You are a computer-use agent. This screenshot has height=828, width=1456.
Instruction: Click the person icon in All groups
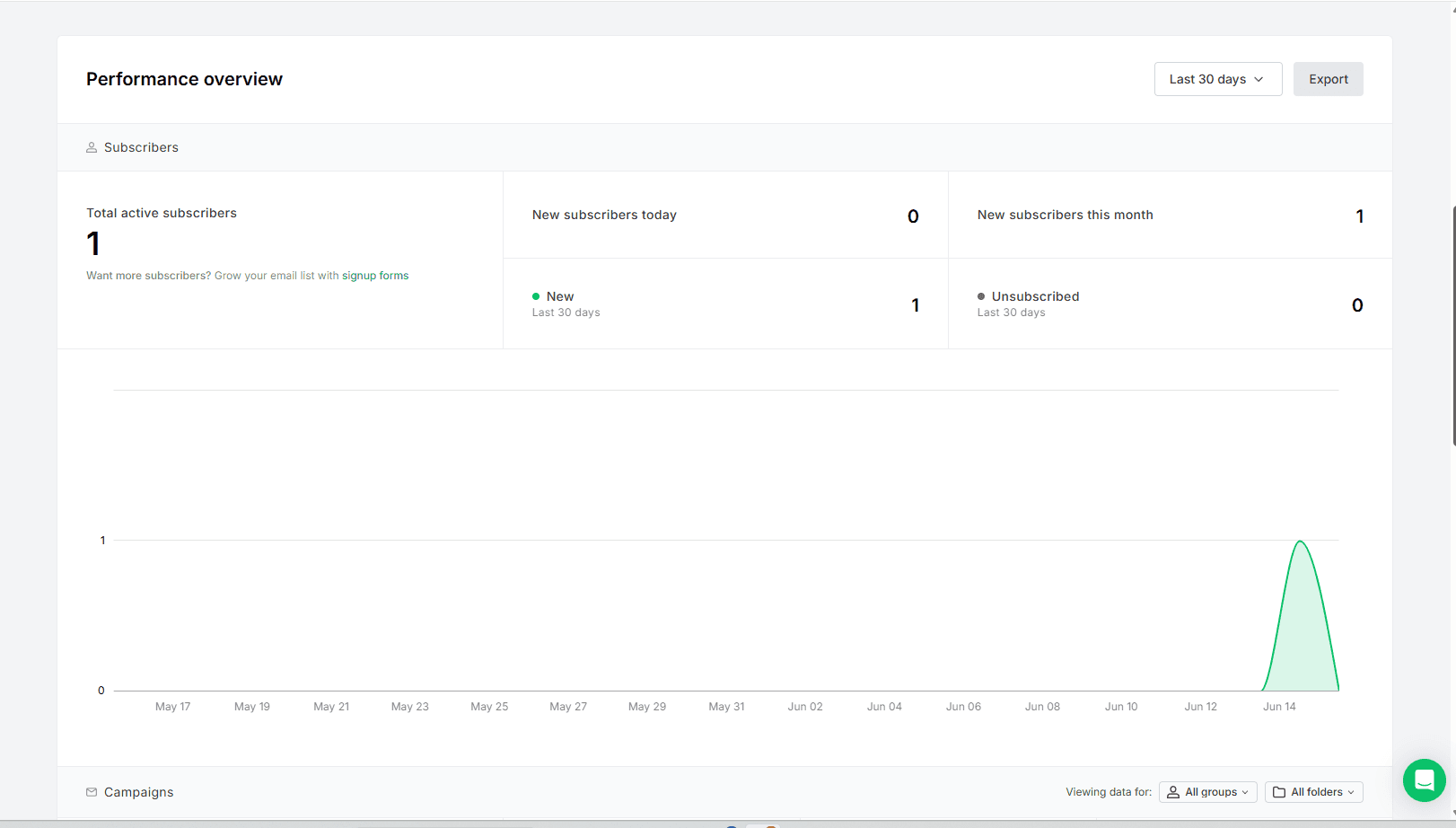pyautogui.click(x=1172, y=792)
